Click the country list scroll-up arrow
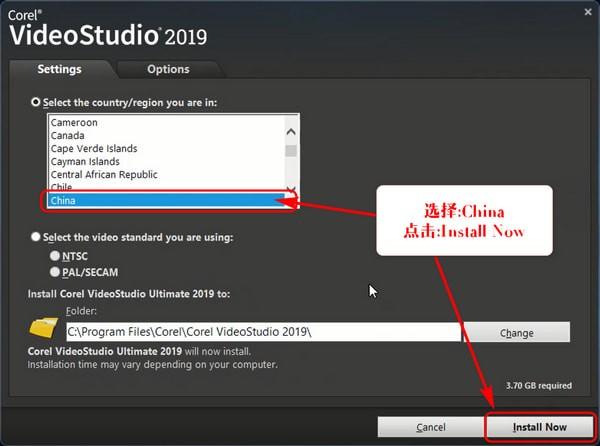Image resolution: width=600 pixels, height=446 pixels. click(x=291, y=132)
